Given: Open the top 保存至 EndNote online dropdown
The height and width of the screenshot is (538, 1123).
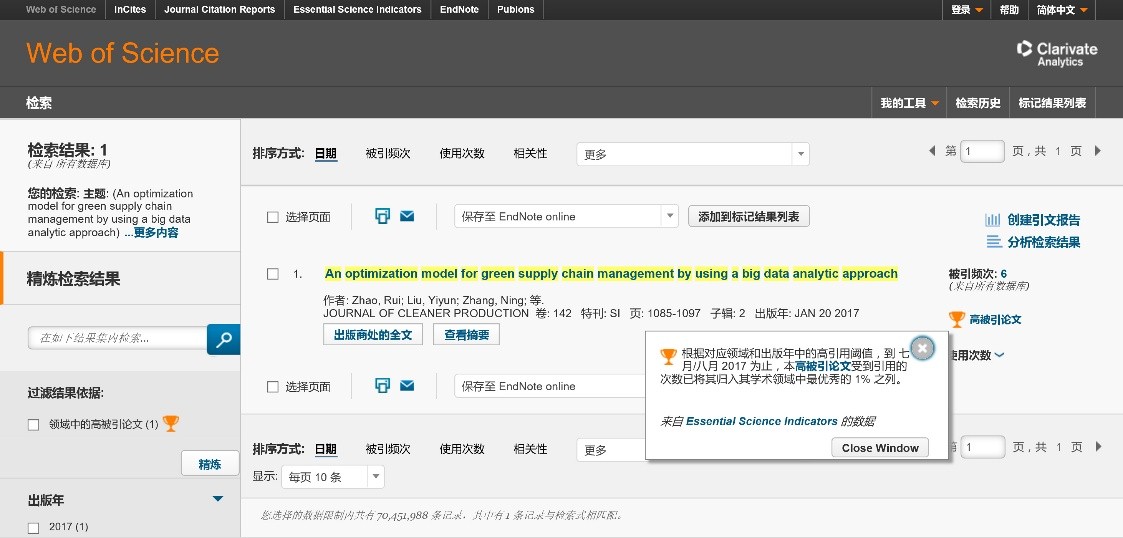Looking at the screenshot, I should [566, 216].
